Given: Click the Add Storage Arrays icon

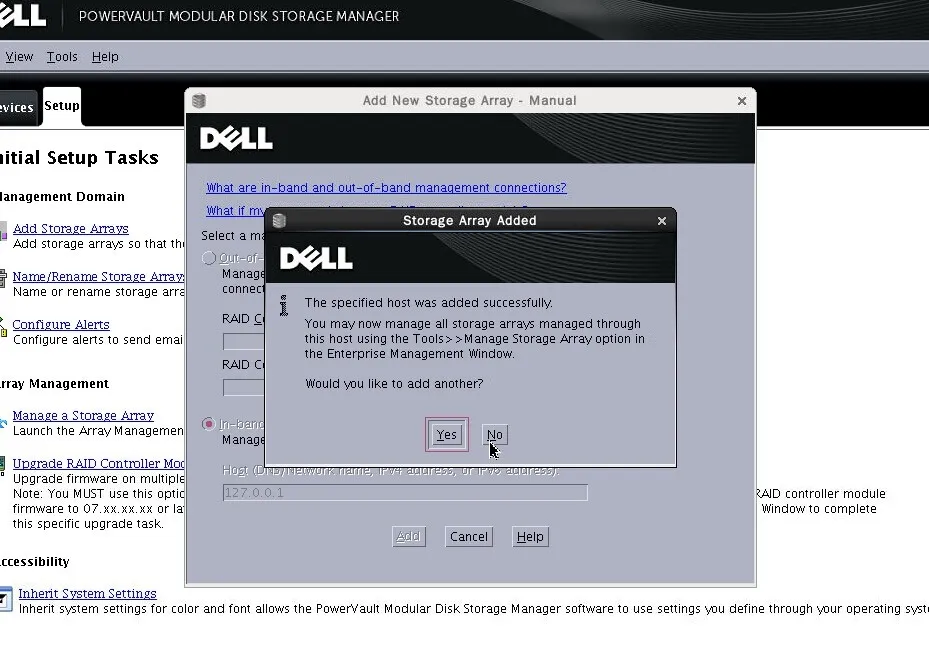Looking at the screenshot, I should pos(4,231).
